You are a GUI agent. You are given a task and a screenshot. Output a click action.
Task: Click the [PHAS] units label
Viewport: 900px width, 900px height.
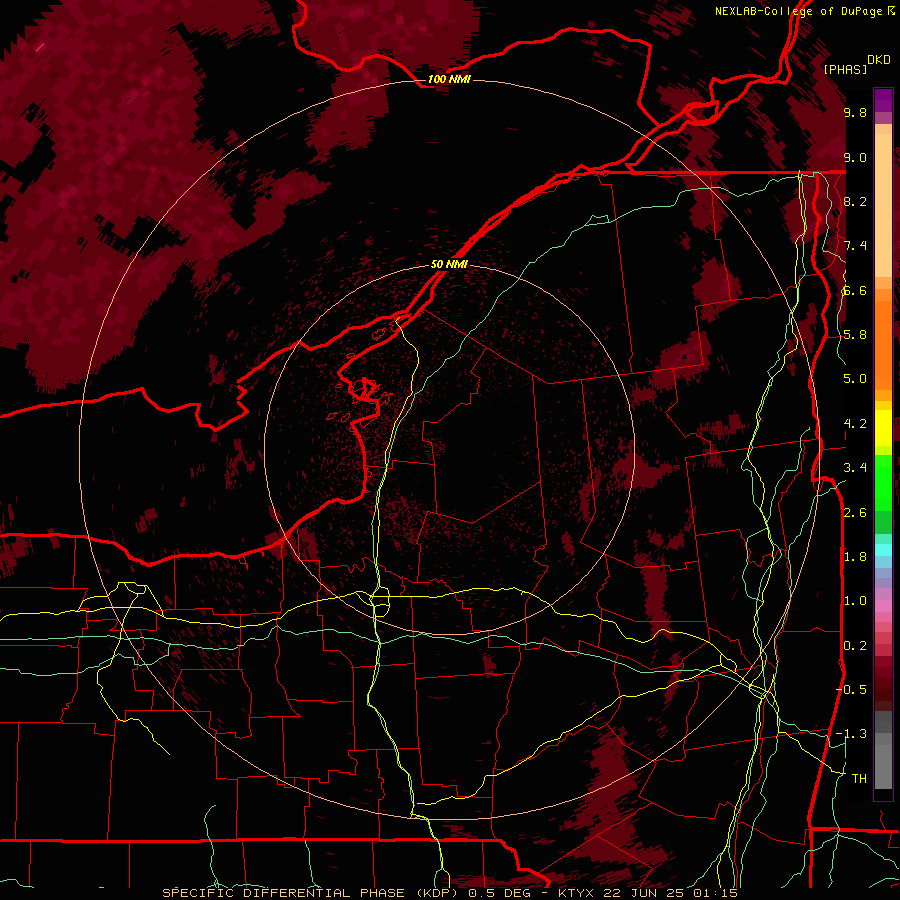[x=845, y=69]
